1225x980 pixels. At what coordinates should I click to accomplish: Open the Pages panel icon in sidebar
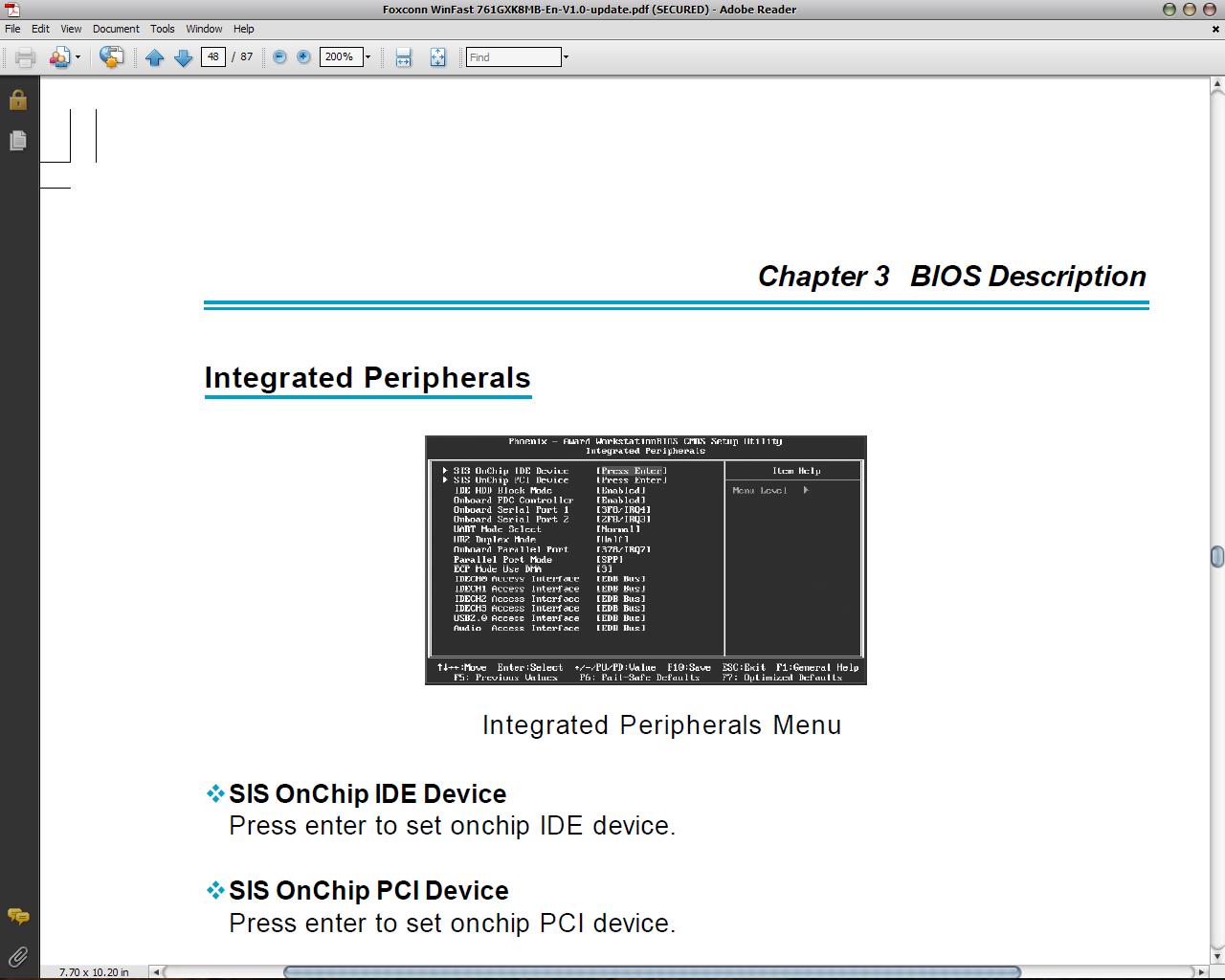point(17,141)
